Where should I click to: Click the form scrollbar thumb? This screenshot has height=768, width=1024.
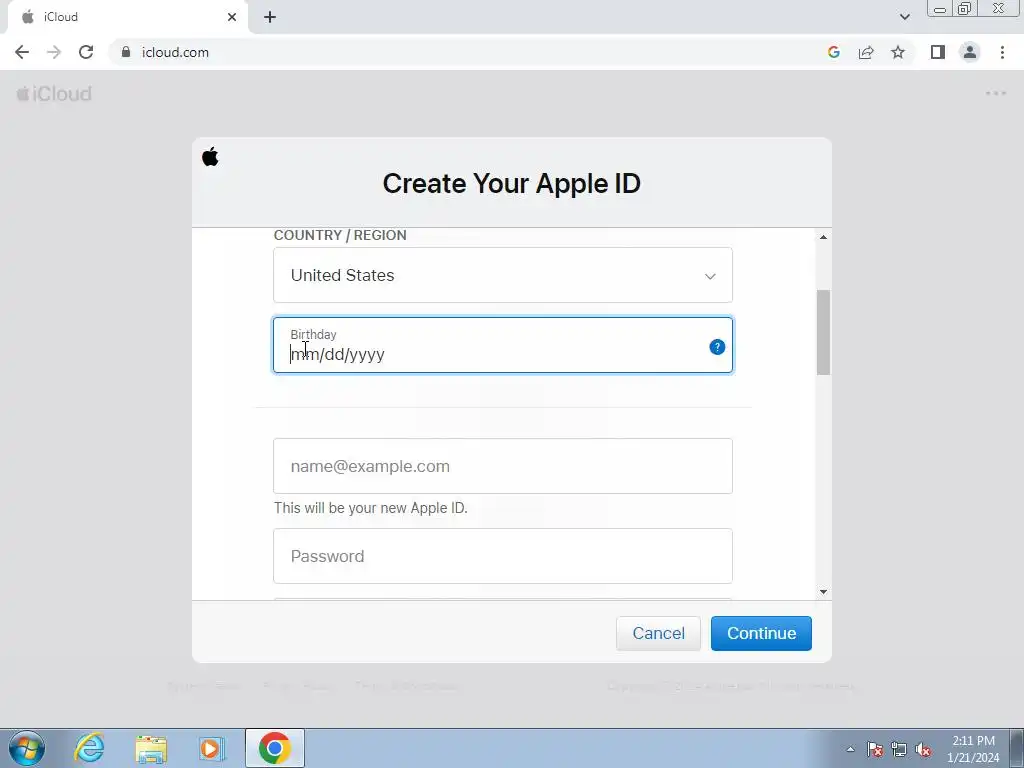(823, 332)
